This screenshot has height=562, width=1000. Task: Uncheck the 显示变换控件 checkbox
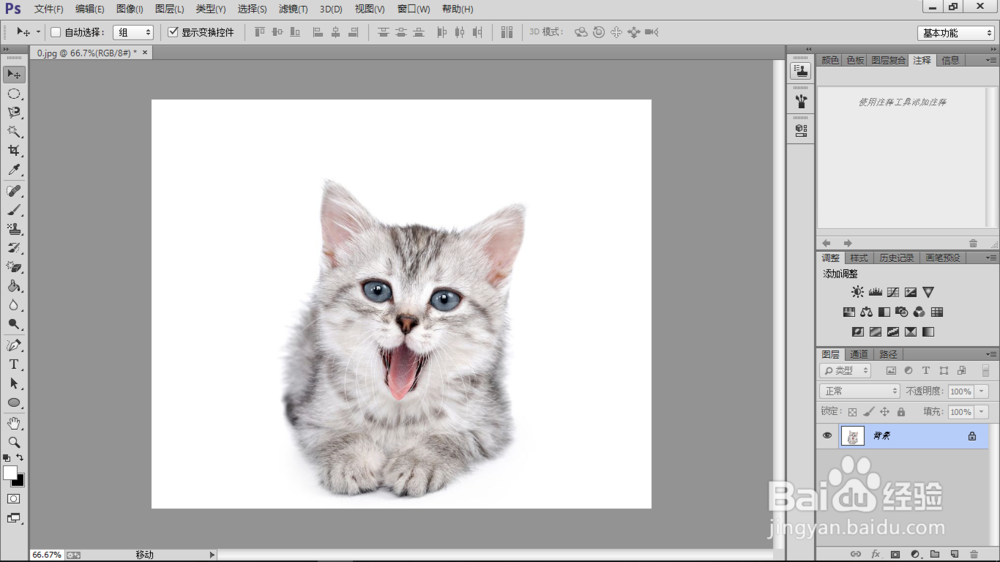tap(173, 32)
